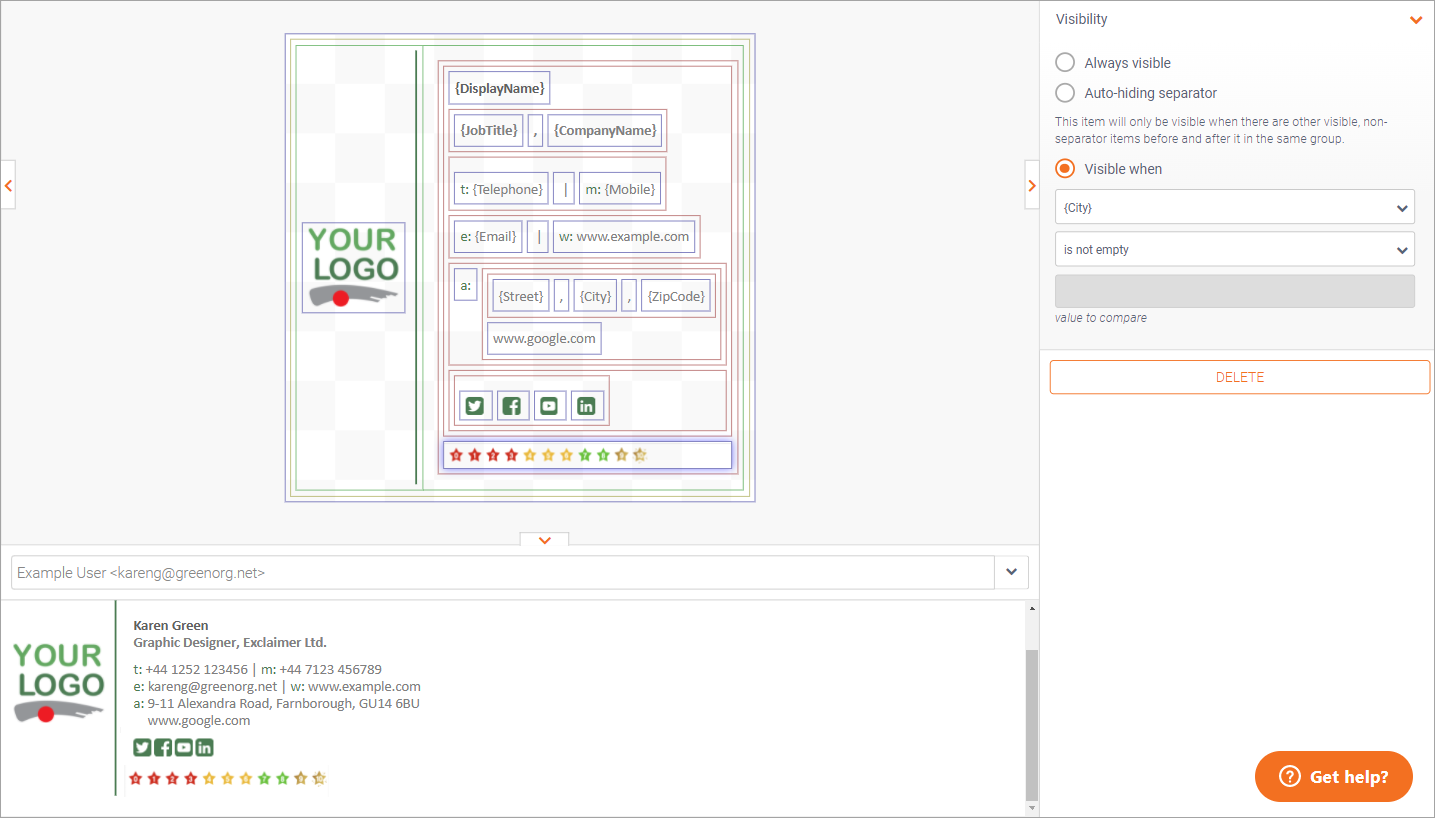Click the YOUR LOGO image in the designer
Screen dimensions: 1435x818
tap(353, 267)
